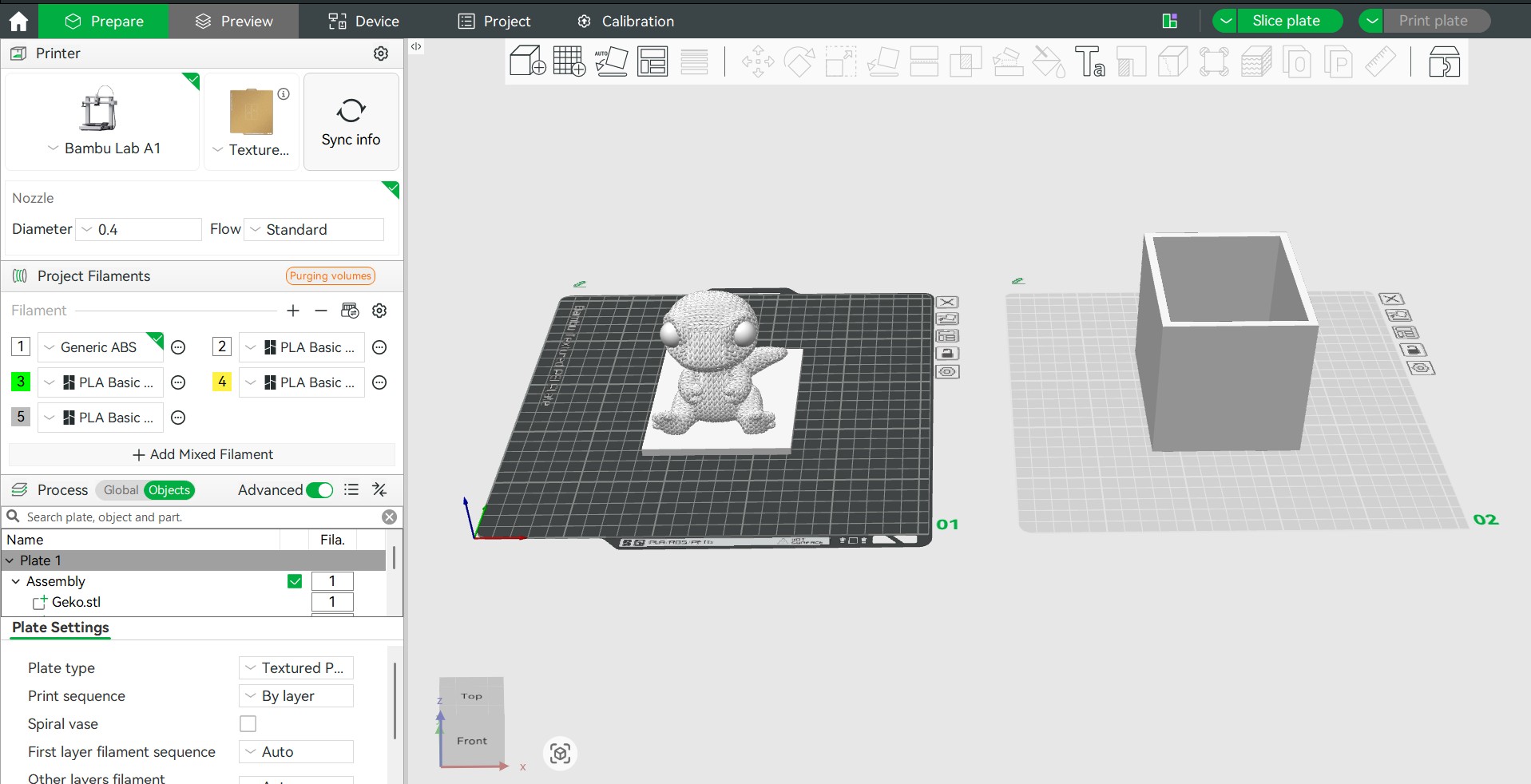Select the Text shape tool
Viewport: 1531px width, 784px height.
tap(1089, 61)
